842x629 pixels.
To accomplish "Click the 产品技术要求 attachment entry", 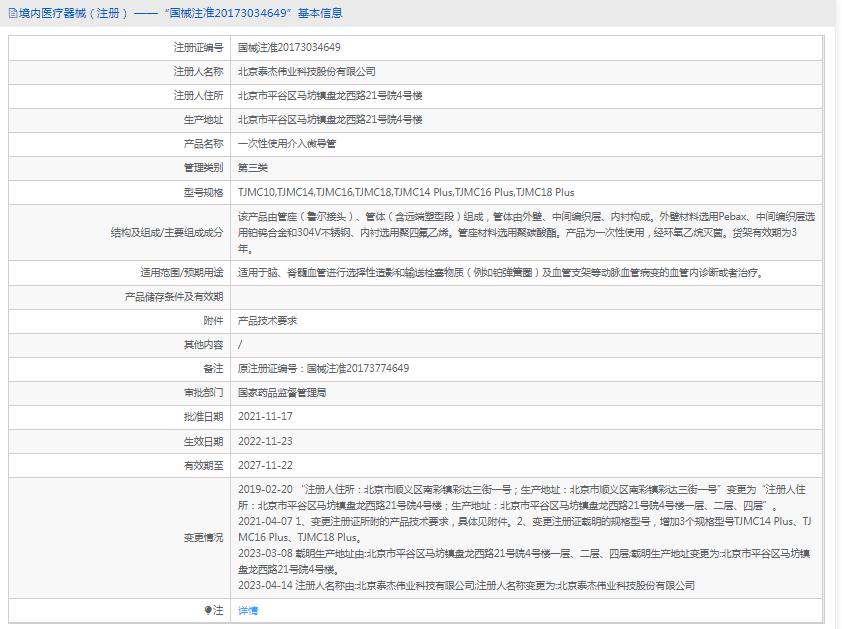I will click(x=267, y=321).
